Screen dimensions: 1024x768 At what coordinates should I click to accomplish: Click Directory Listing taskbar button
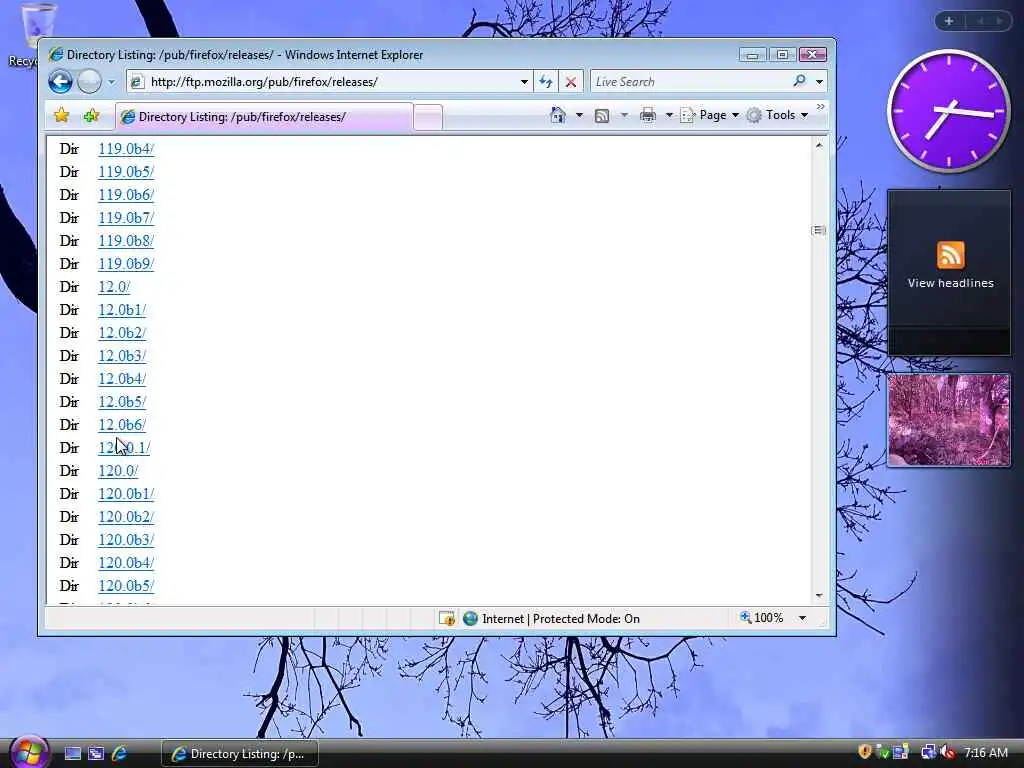(x=240, y=754)
